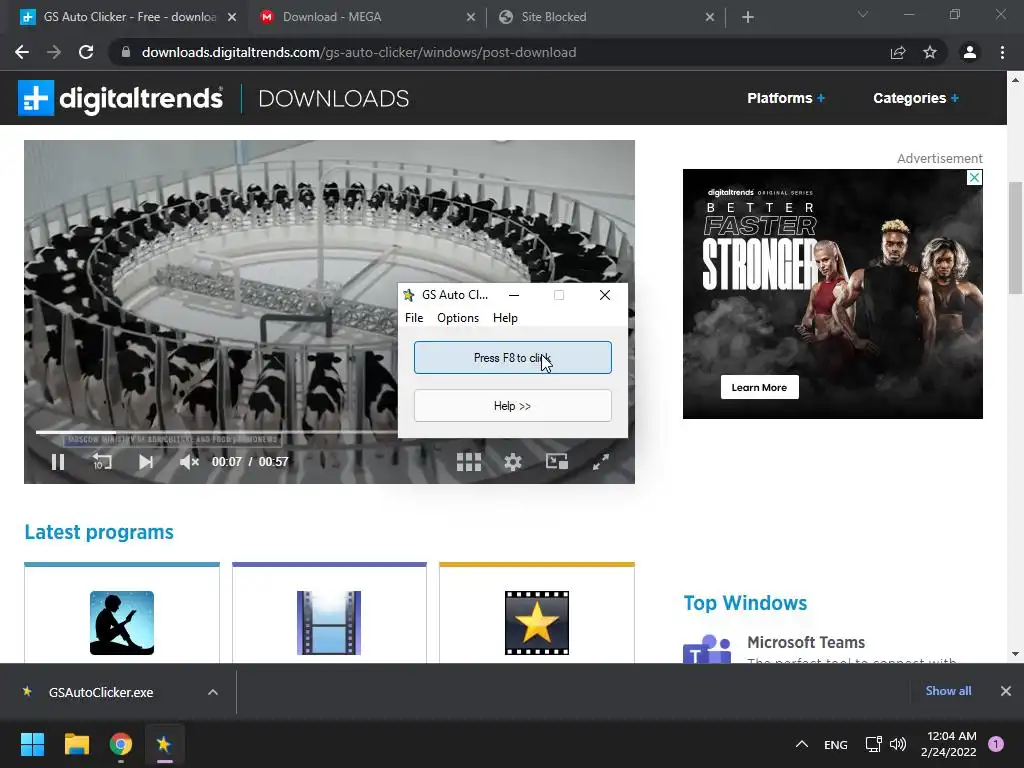Viewport: 1024px width, 768px height.
Task: Show hidden system tray icons
Action: [802, 744]
